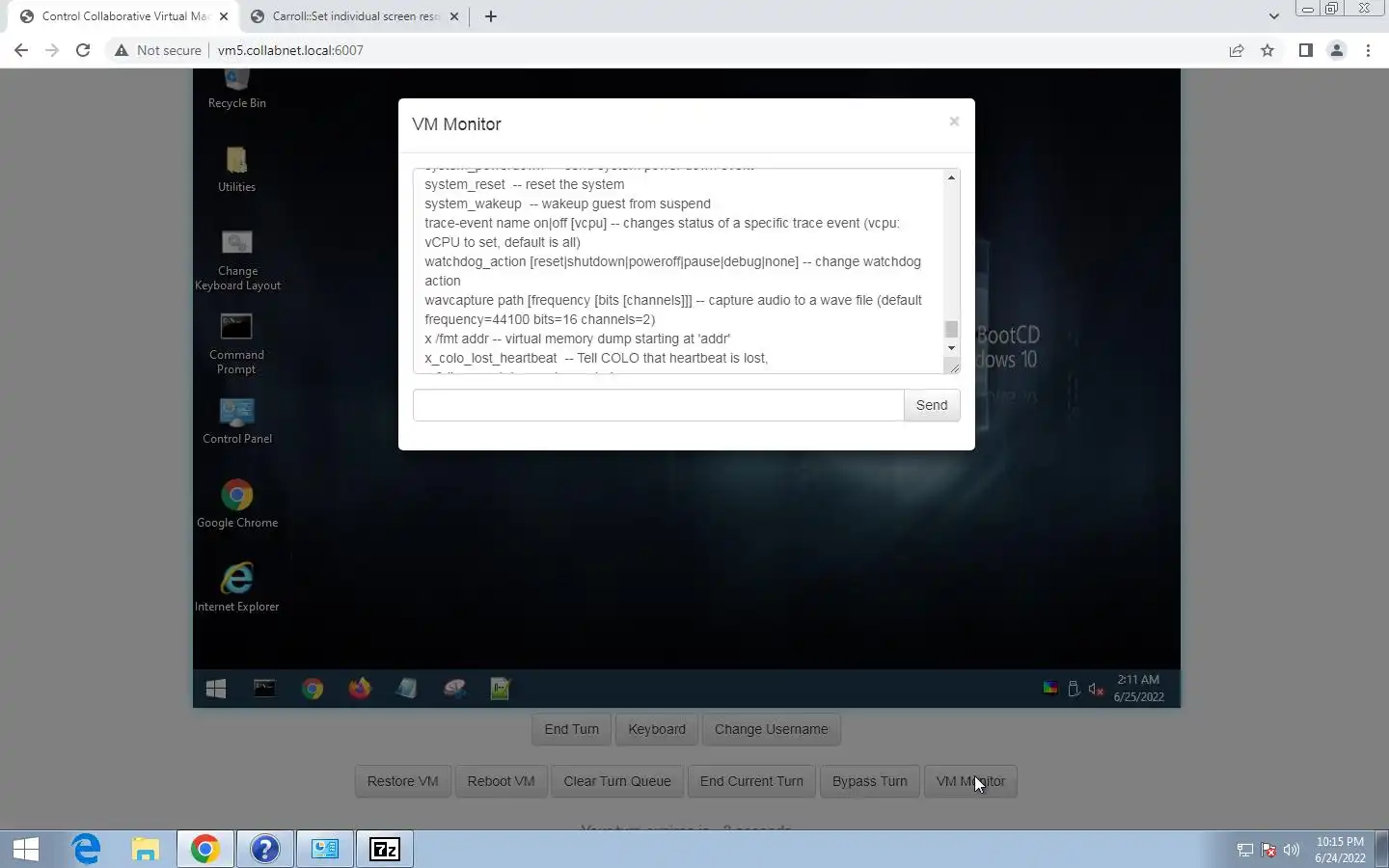The width and height of the screenshot is (1389, 868).
Task: Click the Send button in VM Monitor
Action: pos(932,405)
